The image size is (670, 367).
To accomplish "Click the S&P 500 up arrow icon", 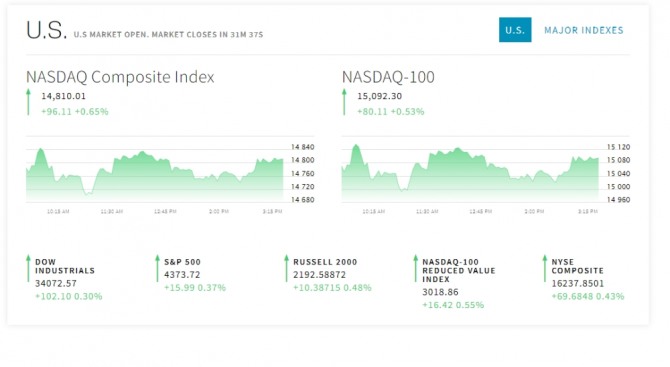I will point(157,268).
